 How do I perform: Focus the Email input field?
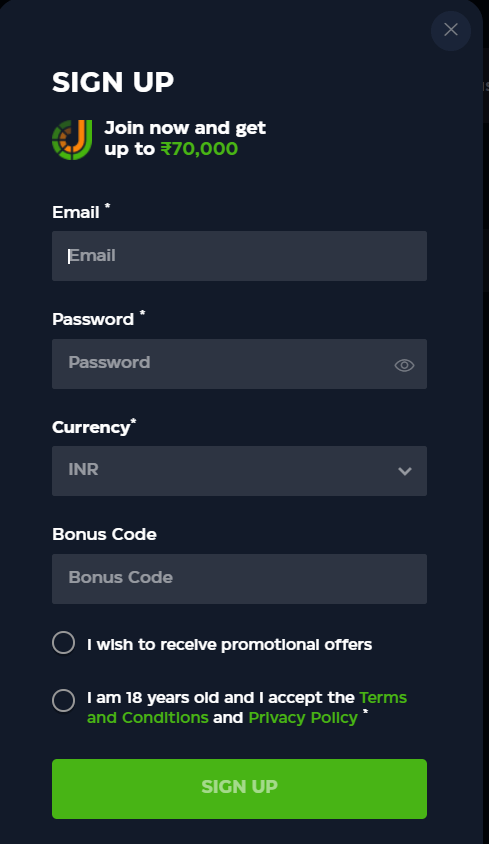click(239, 256)
